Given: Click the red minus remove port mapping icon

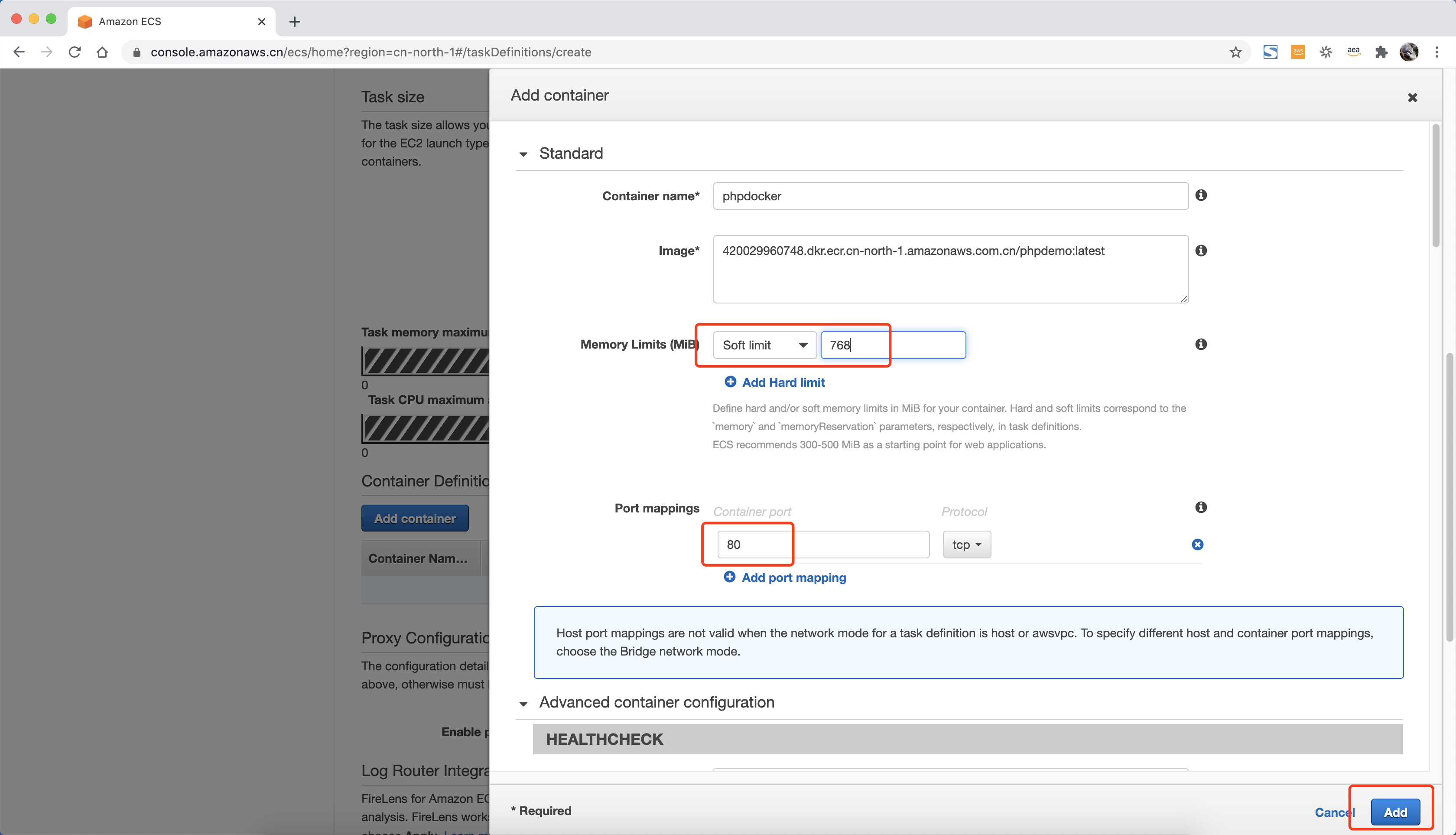Looking at the screenshot, I should tap(1196, 544).
